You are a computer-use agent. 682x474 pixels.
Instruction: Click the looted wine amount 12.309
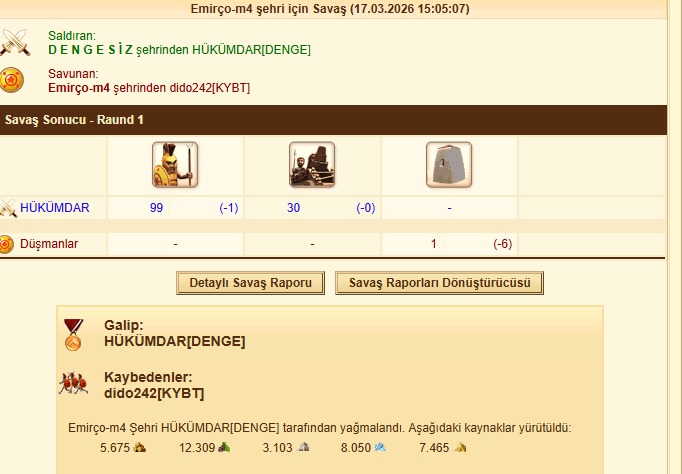[x=197, y=448]
